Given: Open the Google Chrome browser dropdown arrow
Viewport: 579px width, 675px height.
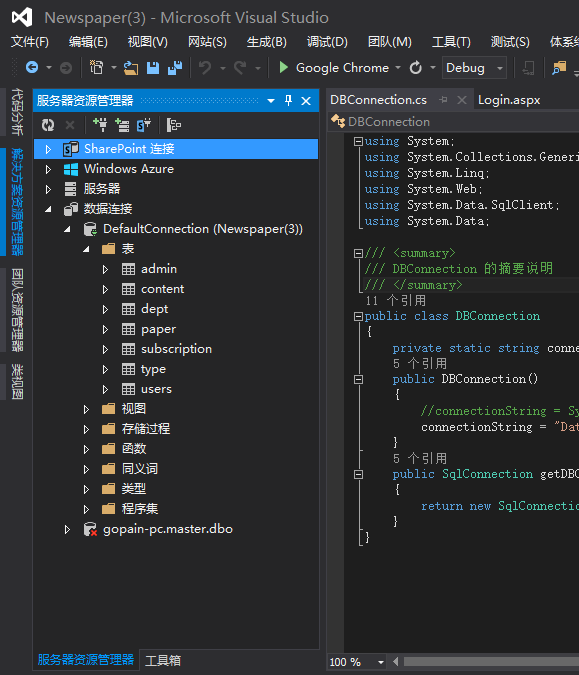Looking at the screenshot, I should click(x=398, y=68).
